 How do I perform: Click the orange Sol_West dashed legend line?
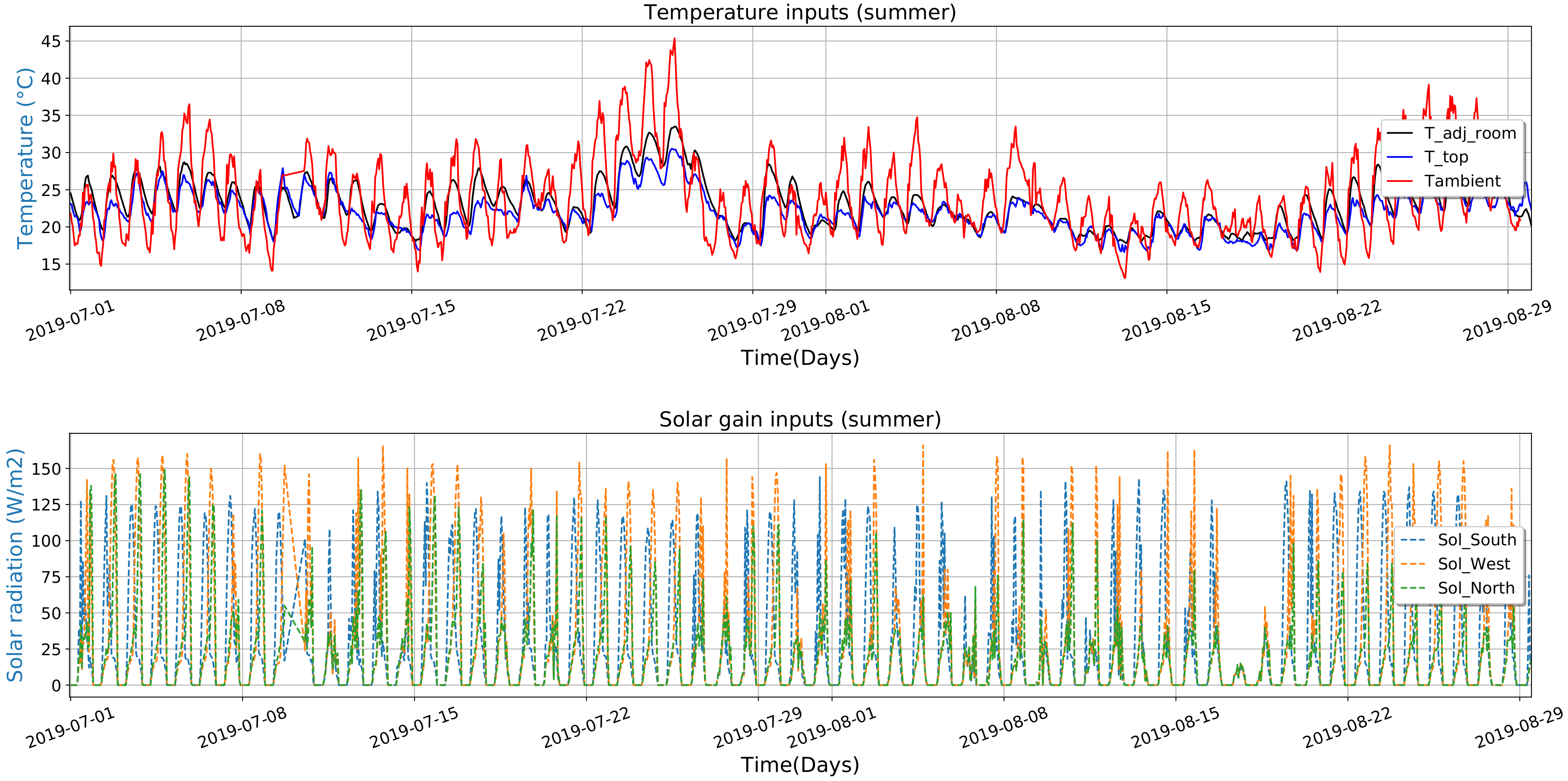1413,564
